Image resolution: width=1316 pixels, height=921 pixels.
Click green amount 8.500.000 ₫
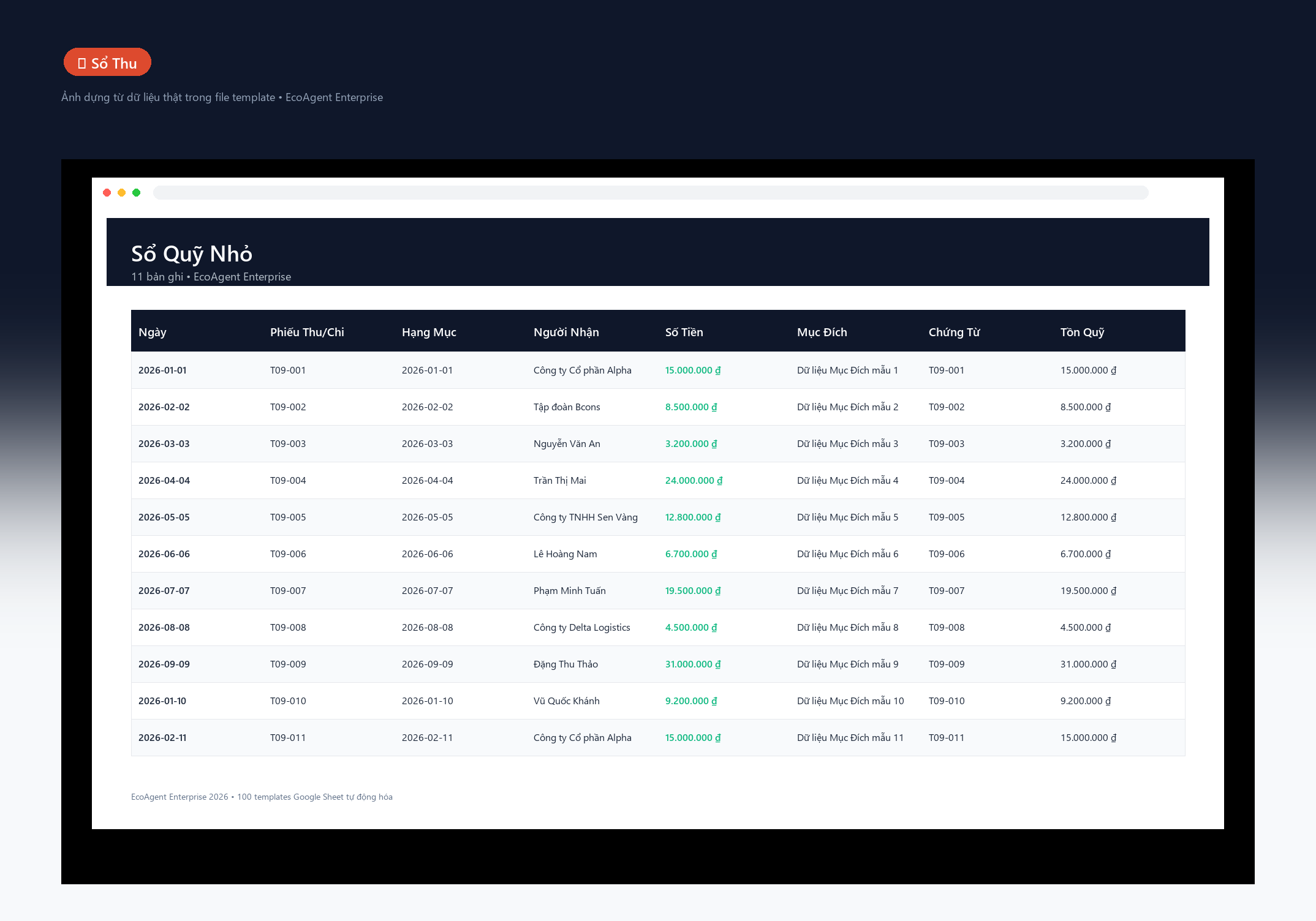(x=691, y=407)
